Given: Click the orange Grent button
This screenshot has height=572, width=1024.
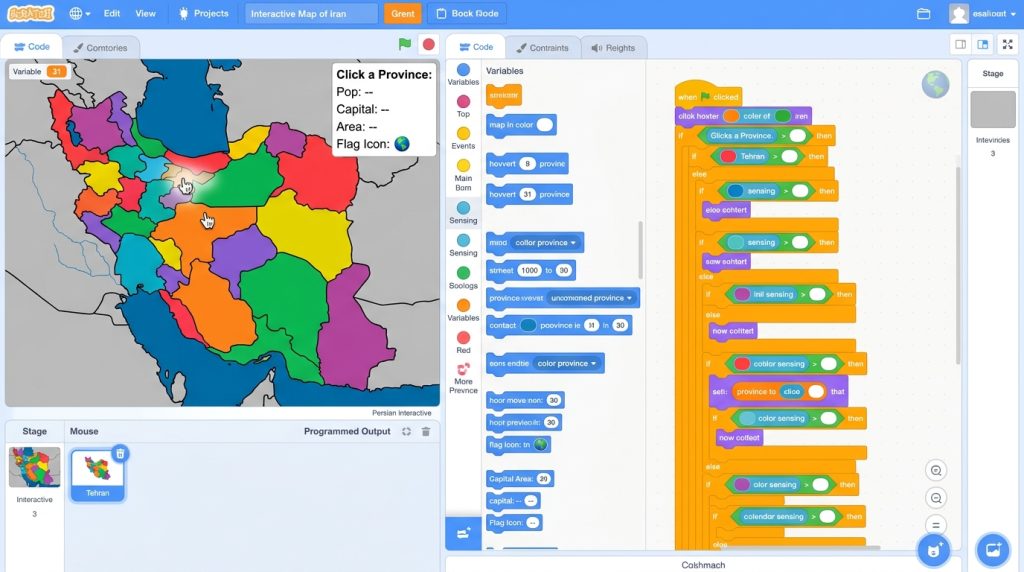Looking at the screenshot, I should coord(402,14).
